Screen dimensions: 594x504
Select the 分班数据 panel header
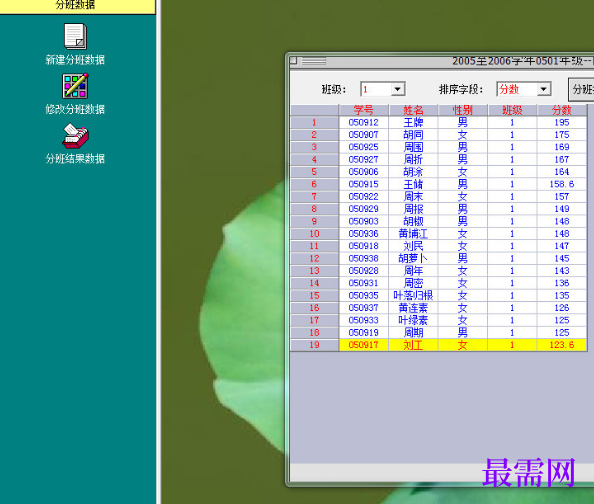coord(77,6)
